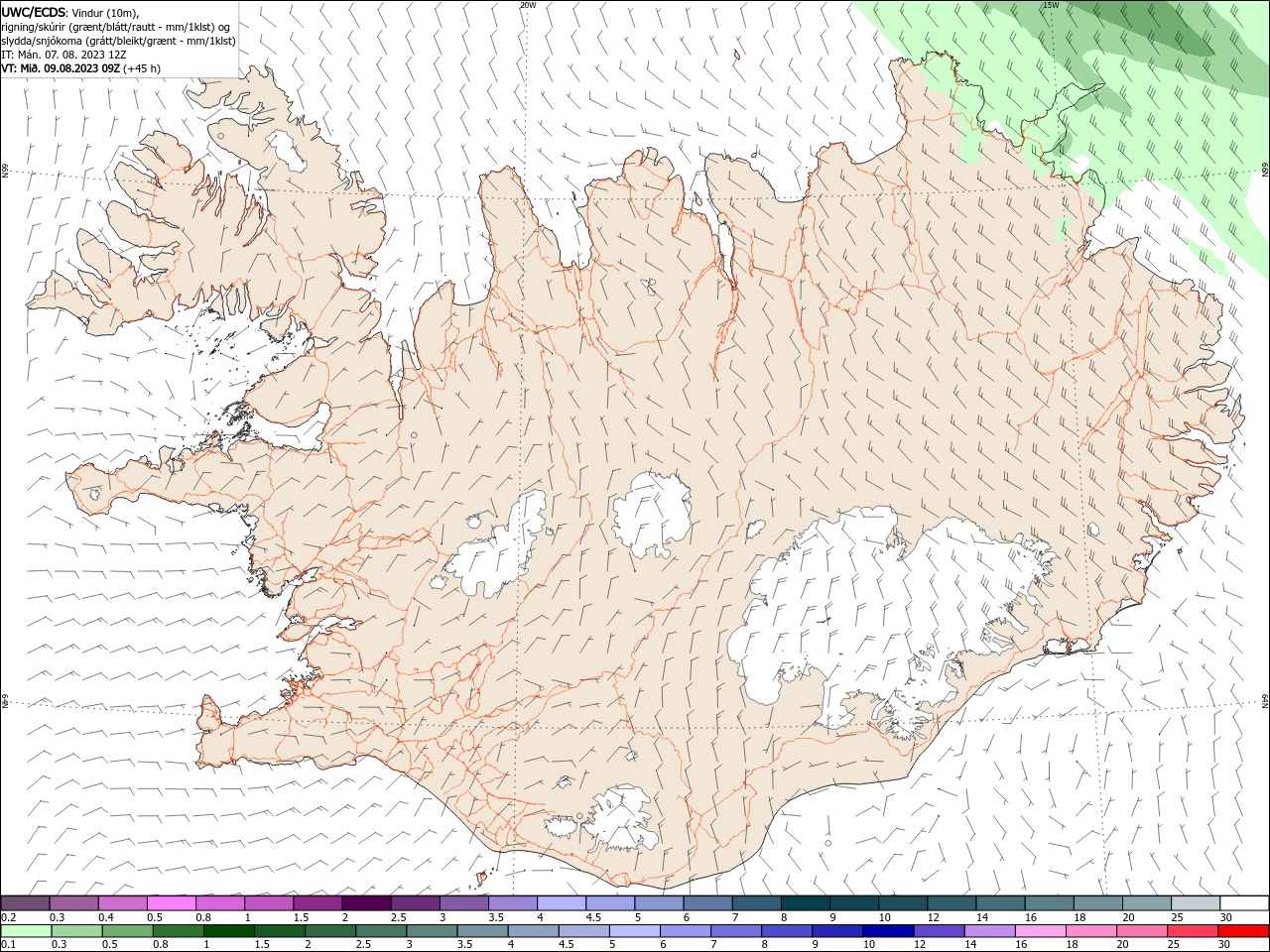Image resolution: width=1270 pixels, height=952 pixels.
Task: Click the UWC/ECDS title text
Action: (34, 12)
